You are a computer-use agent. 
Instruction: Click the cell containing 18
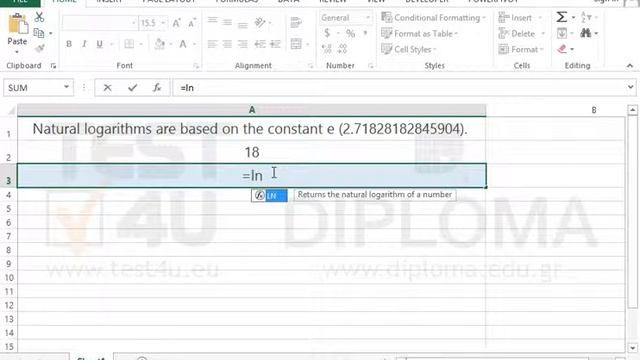click(252, 152)
